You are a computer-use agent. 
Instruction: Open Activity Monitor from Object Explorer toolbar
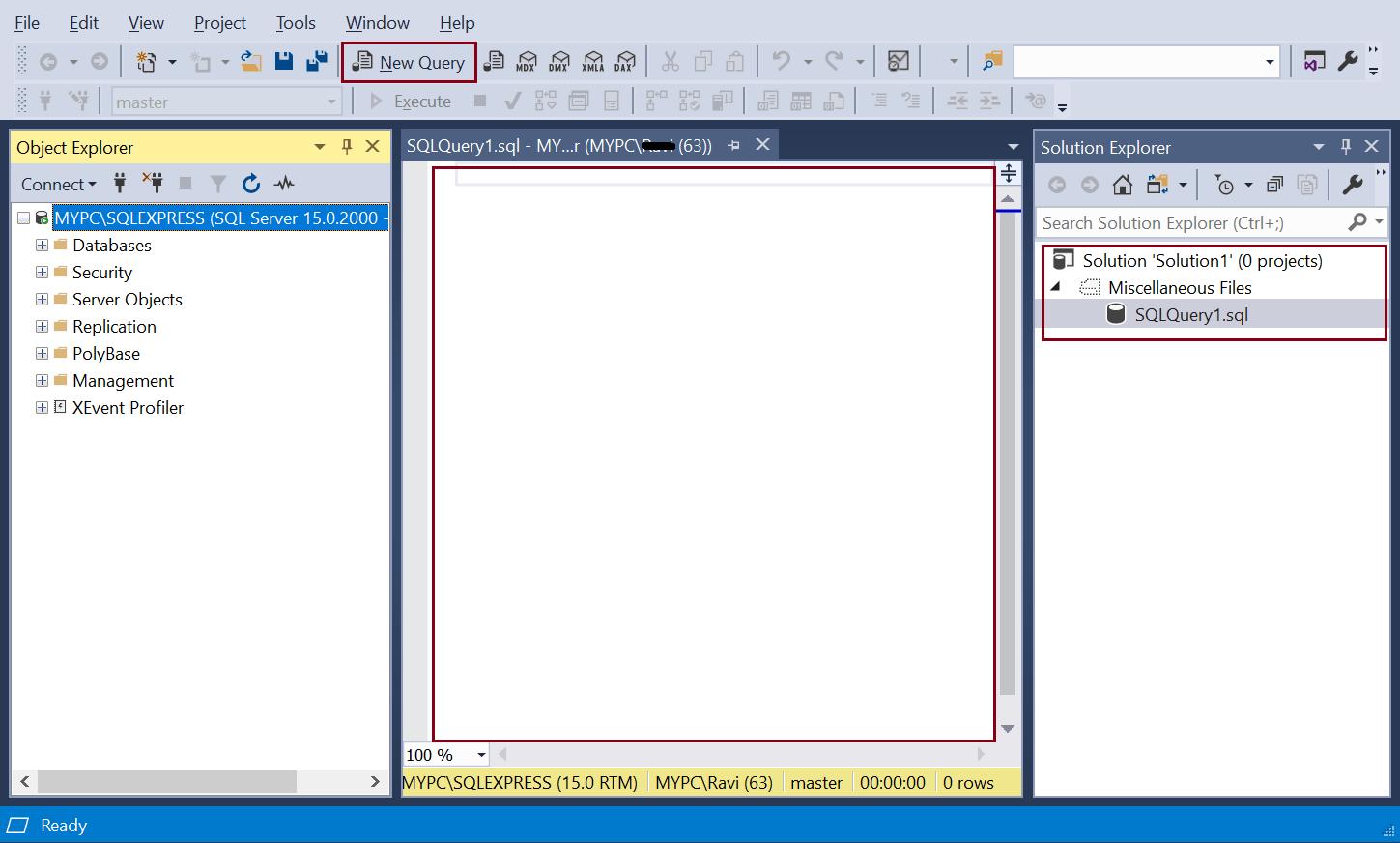(x=284, y=183)
